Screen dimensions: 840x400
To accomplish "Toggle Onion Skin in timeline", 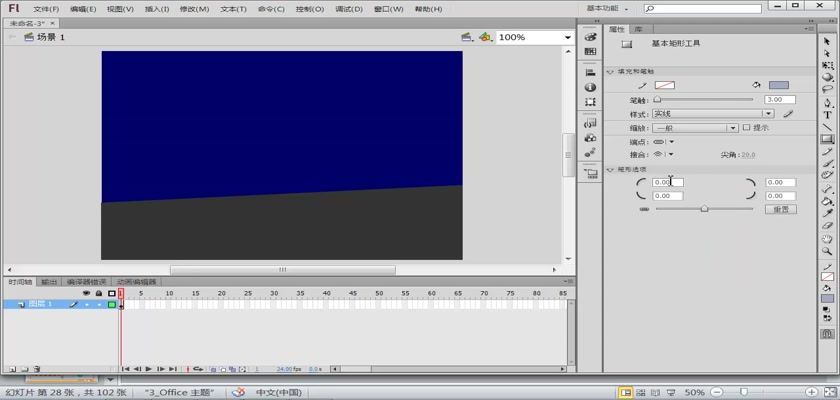I will [213, 369].
